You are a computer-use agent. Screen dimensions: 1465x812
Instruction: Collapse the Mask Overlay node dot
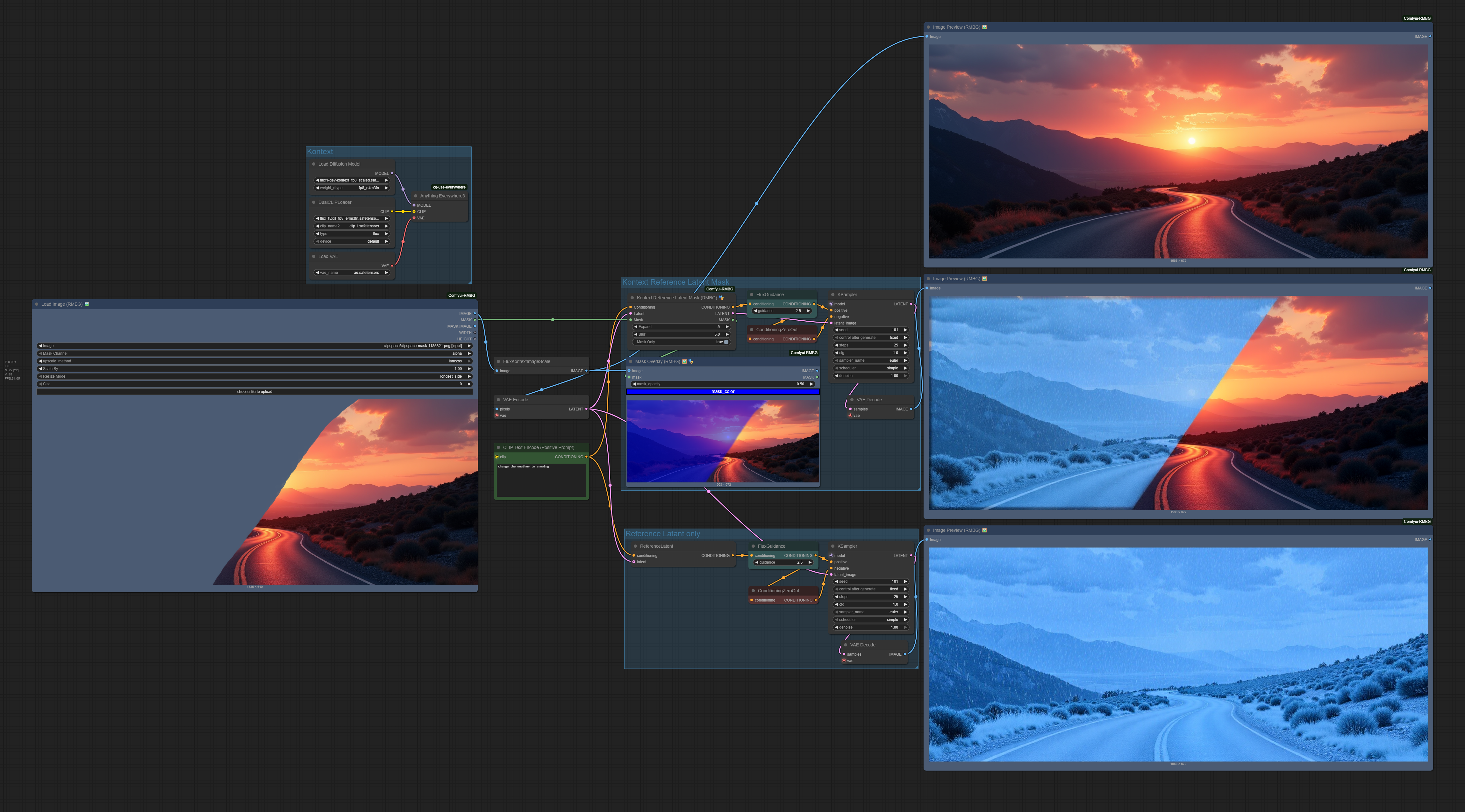(630, 362)
